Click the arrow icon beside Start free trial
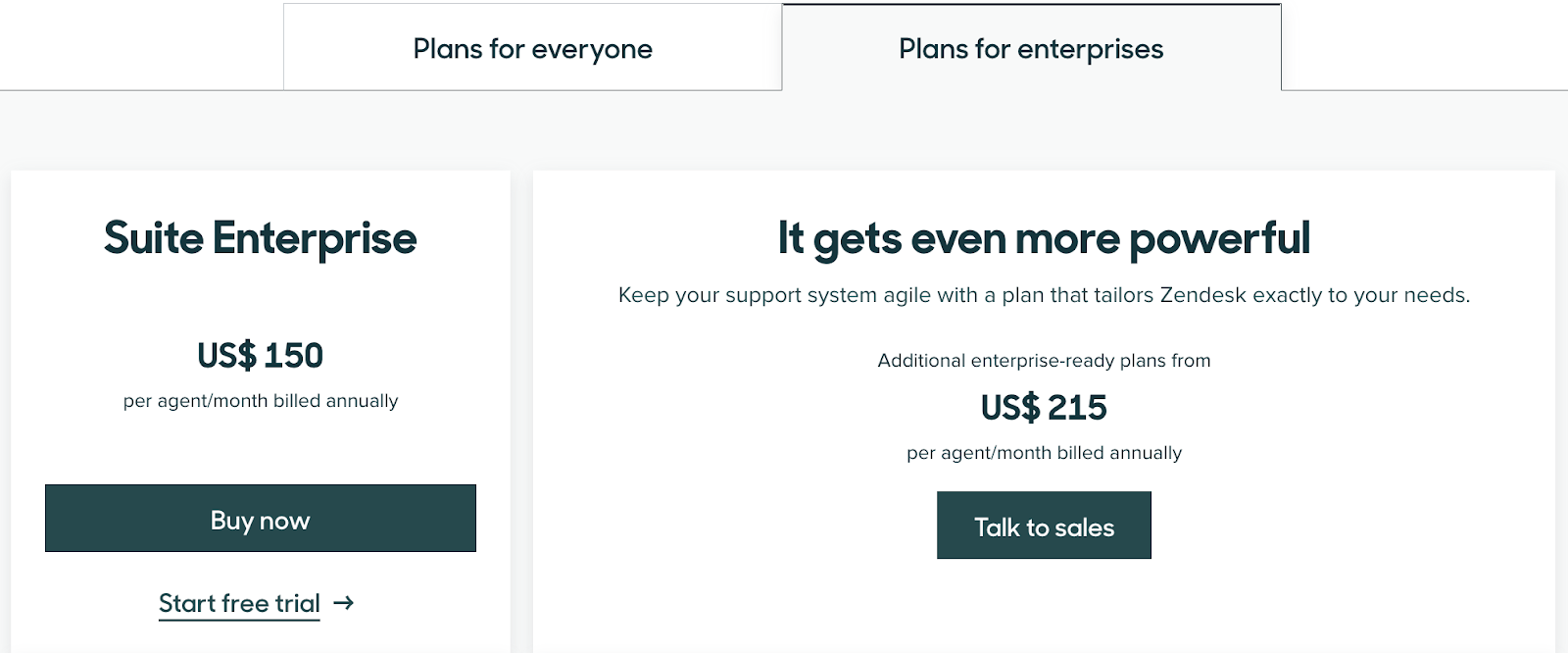The height and width of the screenshot is (653, 1568). click(x=343, y=603)
